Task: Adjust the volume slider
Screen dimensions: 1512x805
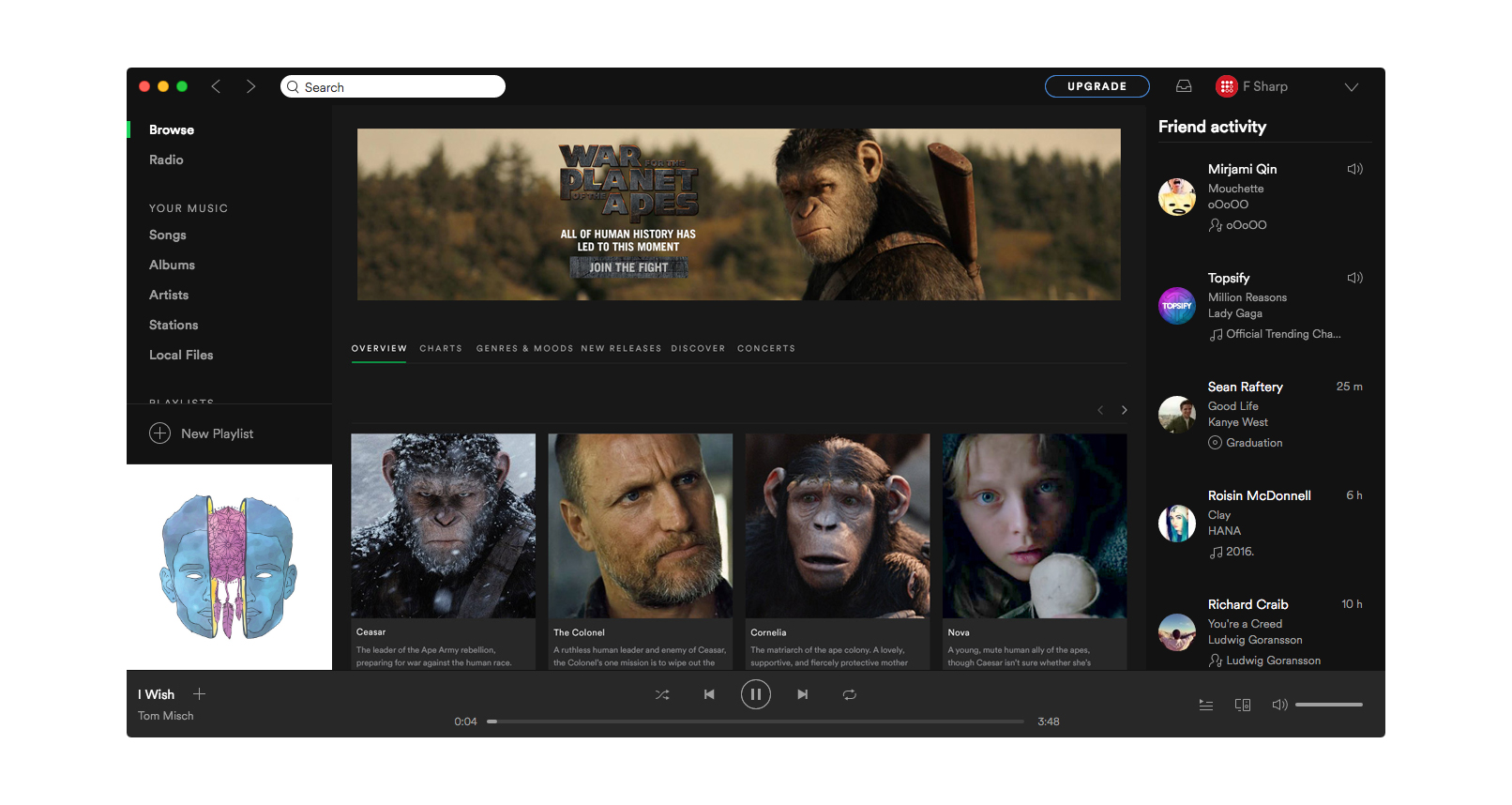Action: click(1329, 705)
